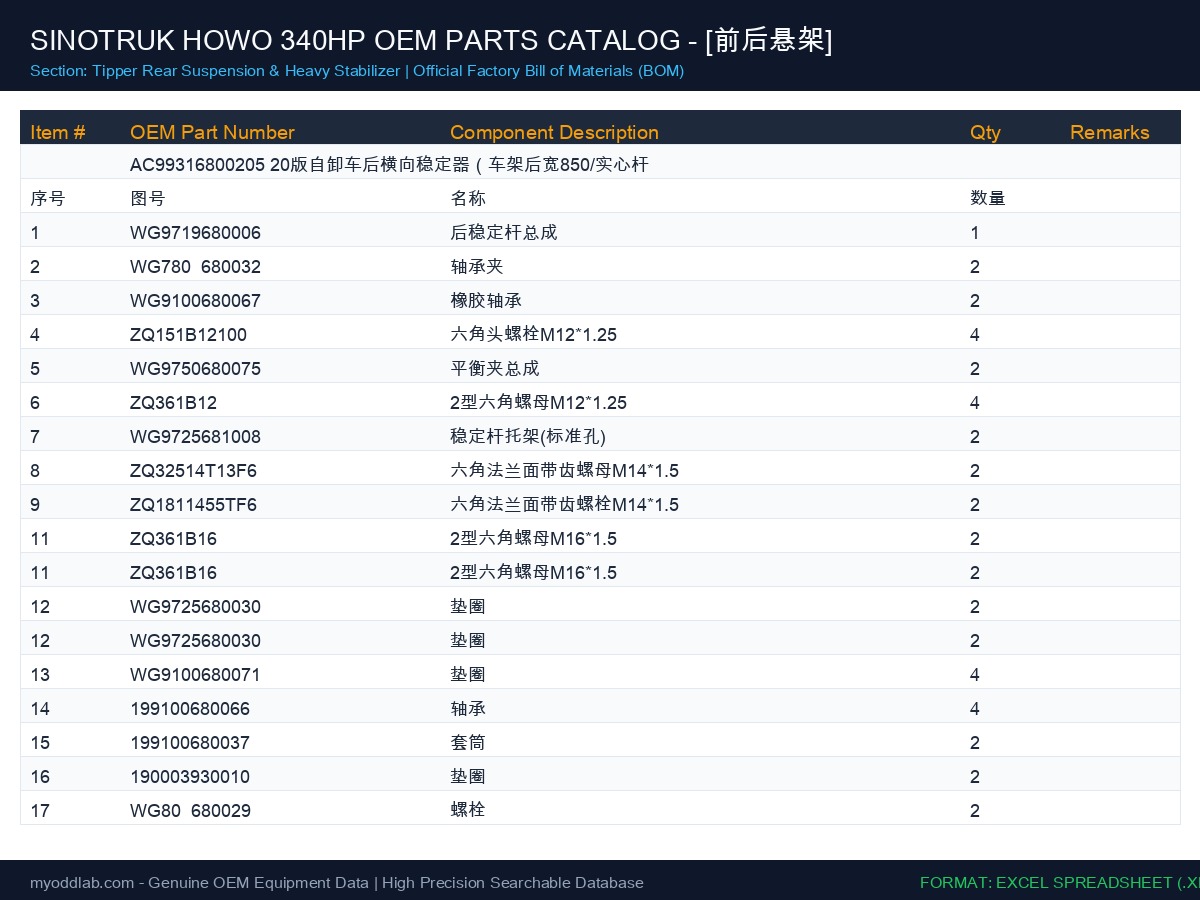Click part number 199100680066

(190, 709)
